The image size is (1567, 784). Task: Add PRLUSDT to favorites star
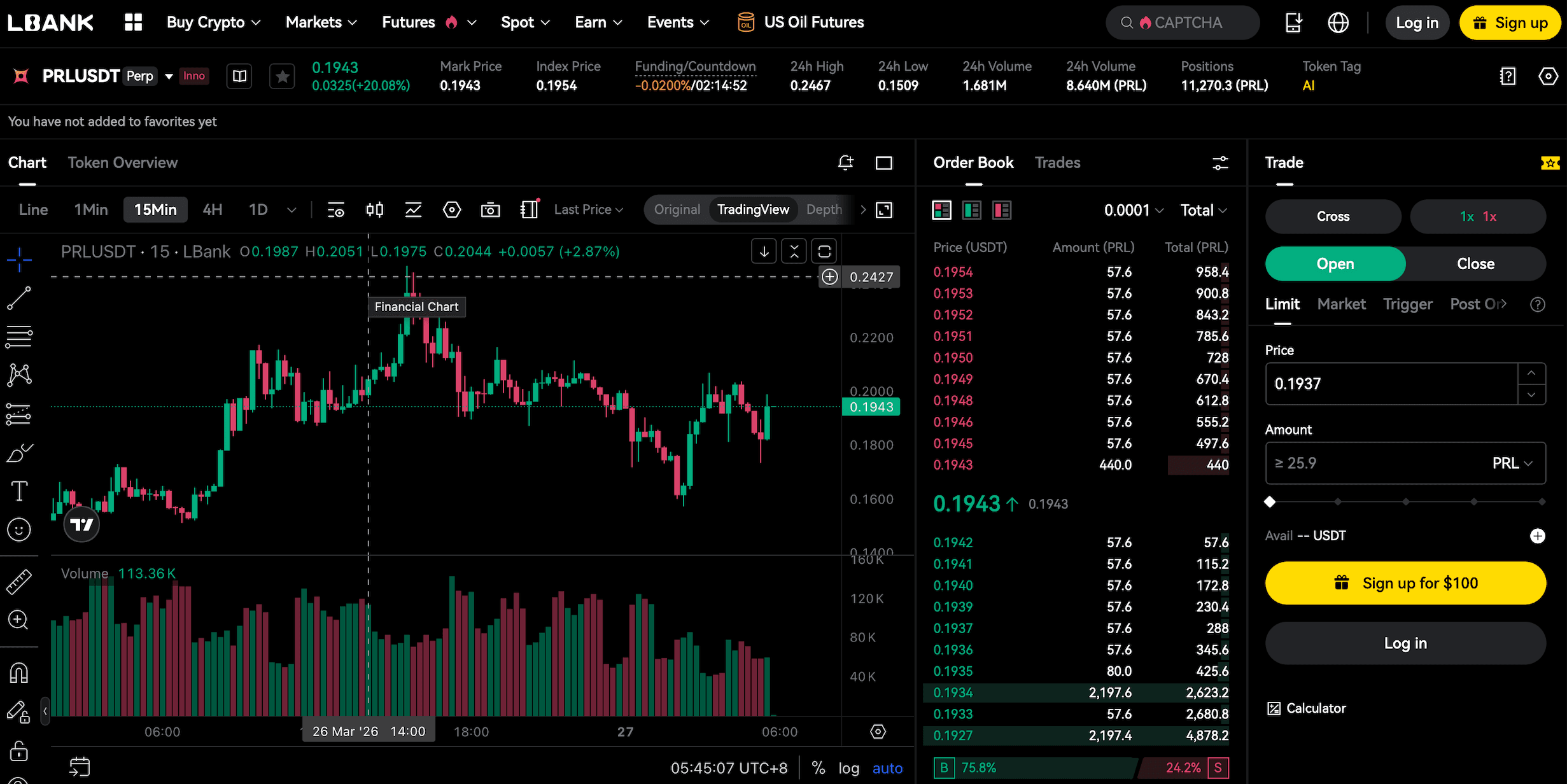283,76
